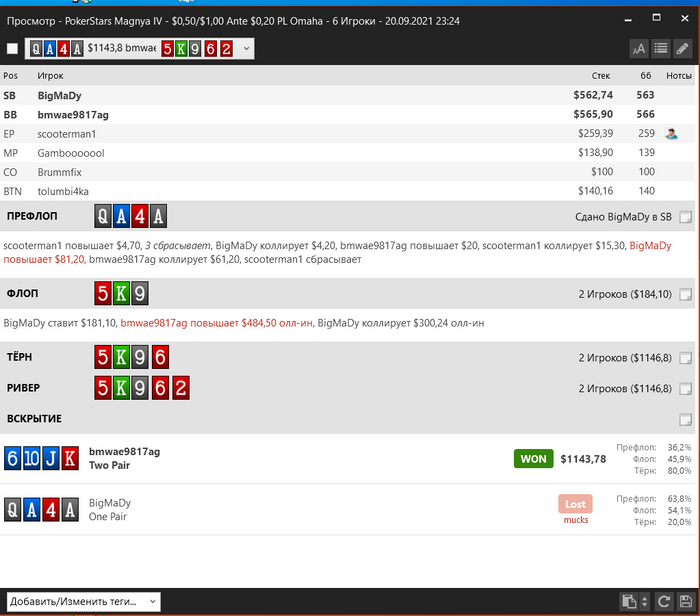This screenshot has width=700, height=616.
Task: Open note box on the Turn row
Action: tap(685, 358)
